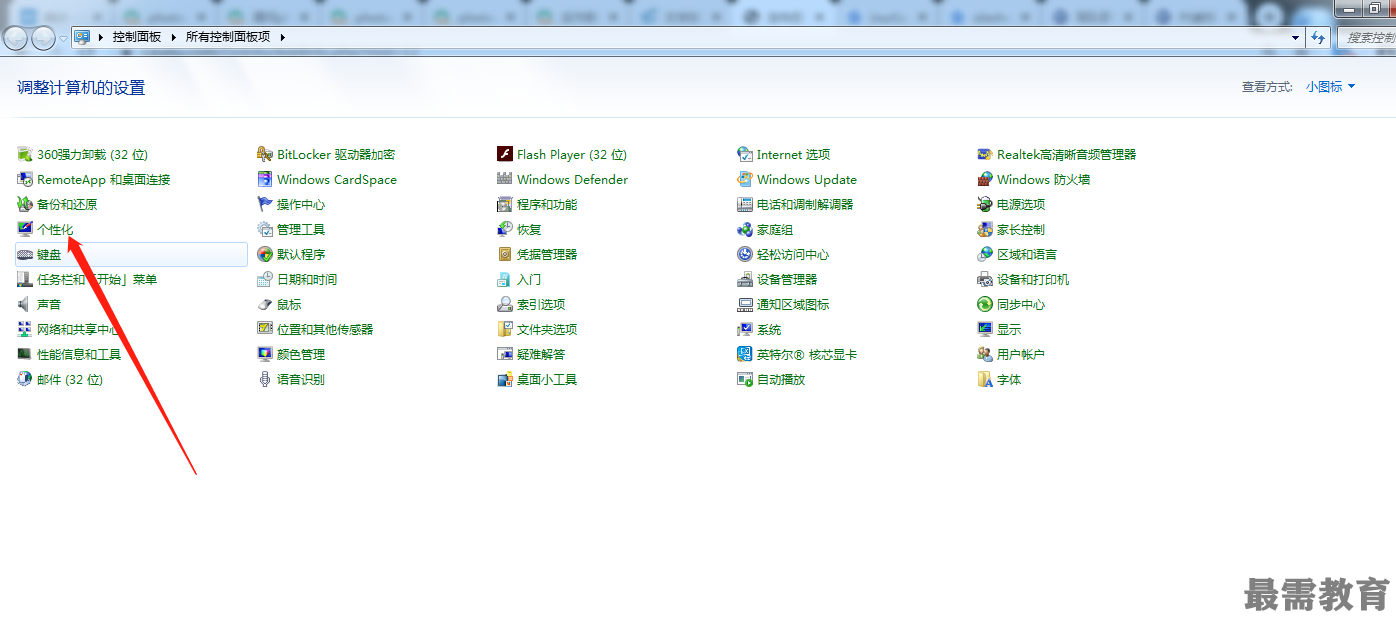Click the 凭据管理器 icon
The image size is (1396, 634).
[505, 254]
